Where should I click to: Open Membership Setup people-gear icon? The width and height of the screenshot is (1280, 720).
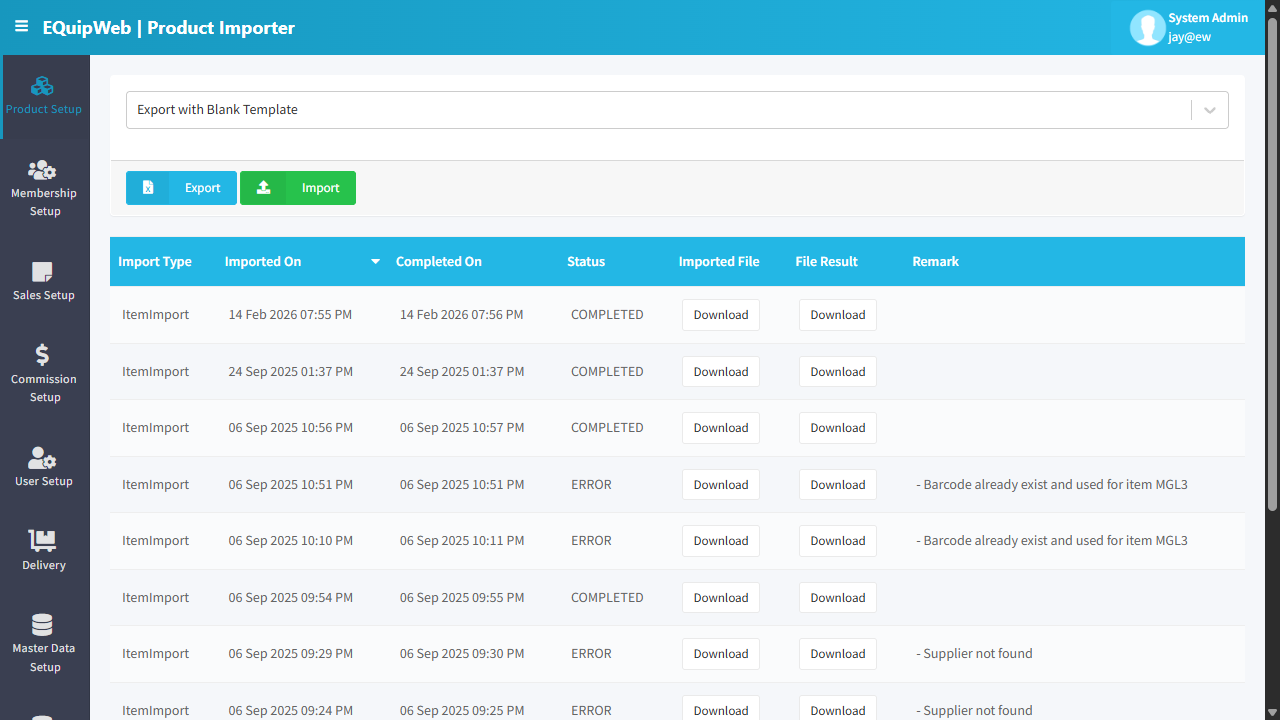pyautogui.click(x=42, y=170)
